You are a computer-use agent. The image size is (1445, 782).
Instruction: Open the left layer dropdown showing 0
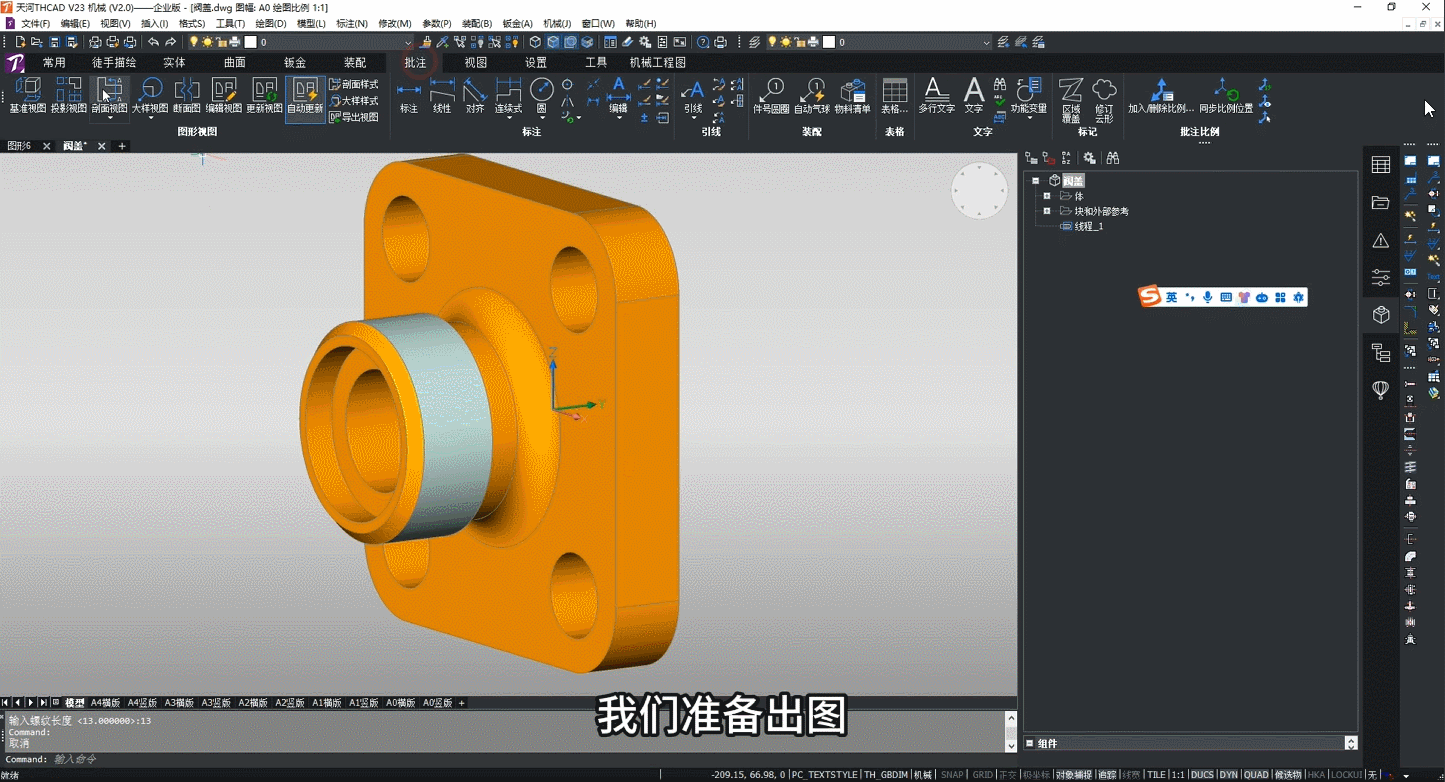click(x=408, y=42)
